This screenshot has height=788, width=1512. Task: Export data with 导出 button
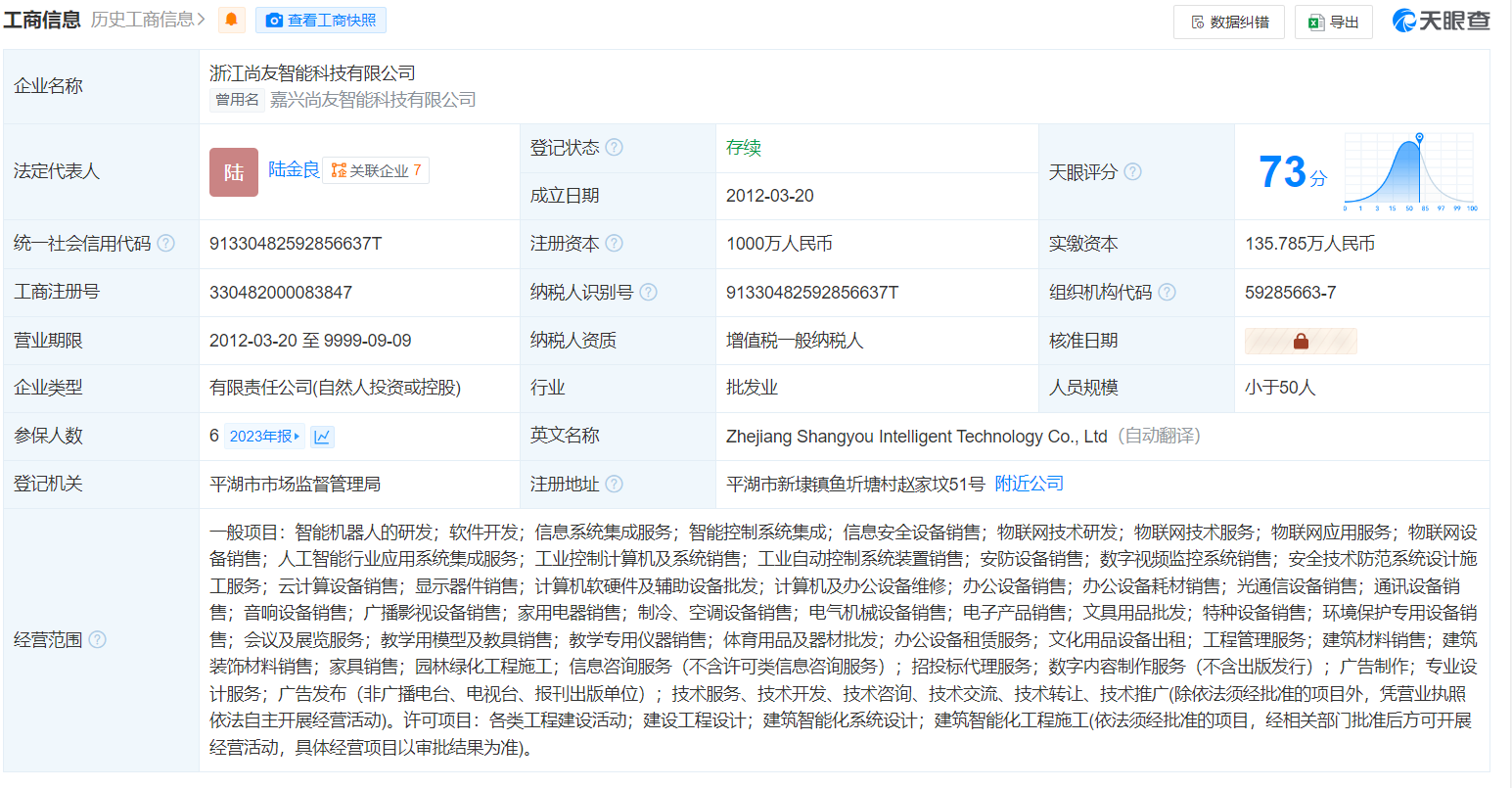click(x=1334, y=22)
